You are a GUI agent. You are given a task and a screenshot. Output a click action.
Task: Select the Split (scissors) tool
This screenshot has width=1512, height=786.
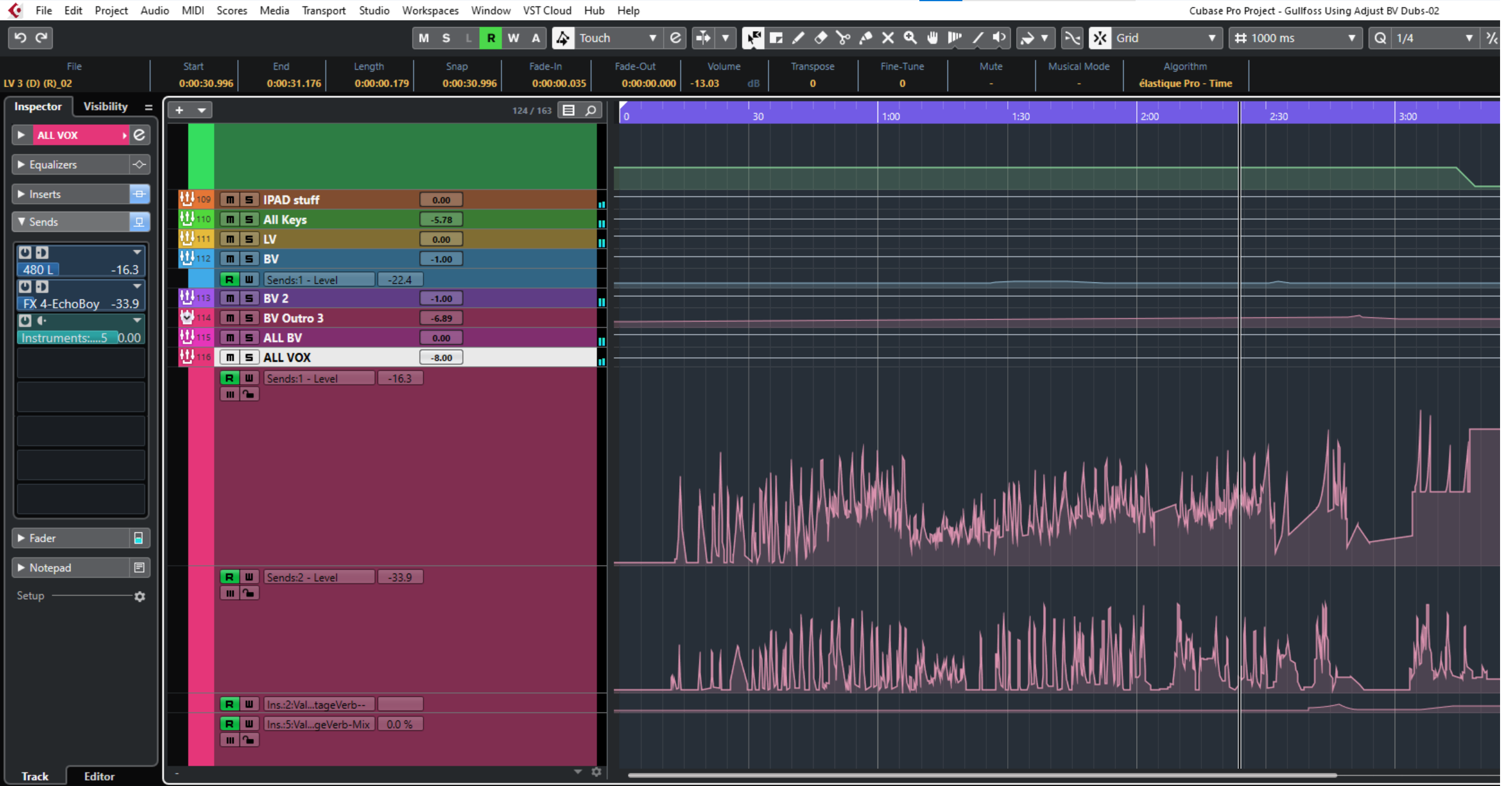point(843,38)
